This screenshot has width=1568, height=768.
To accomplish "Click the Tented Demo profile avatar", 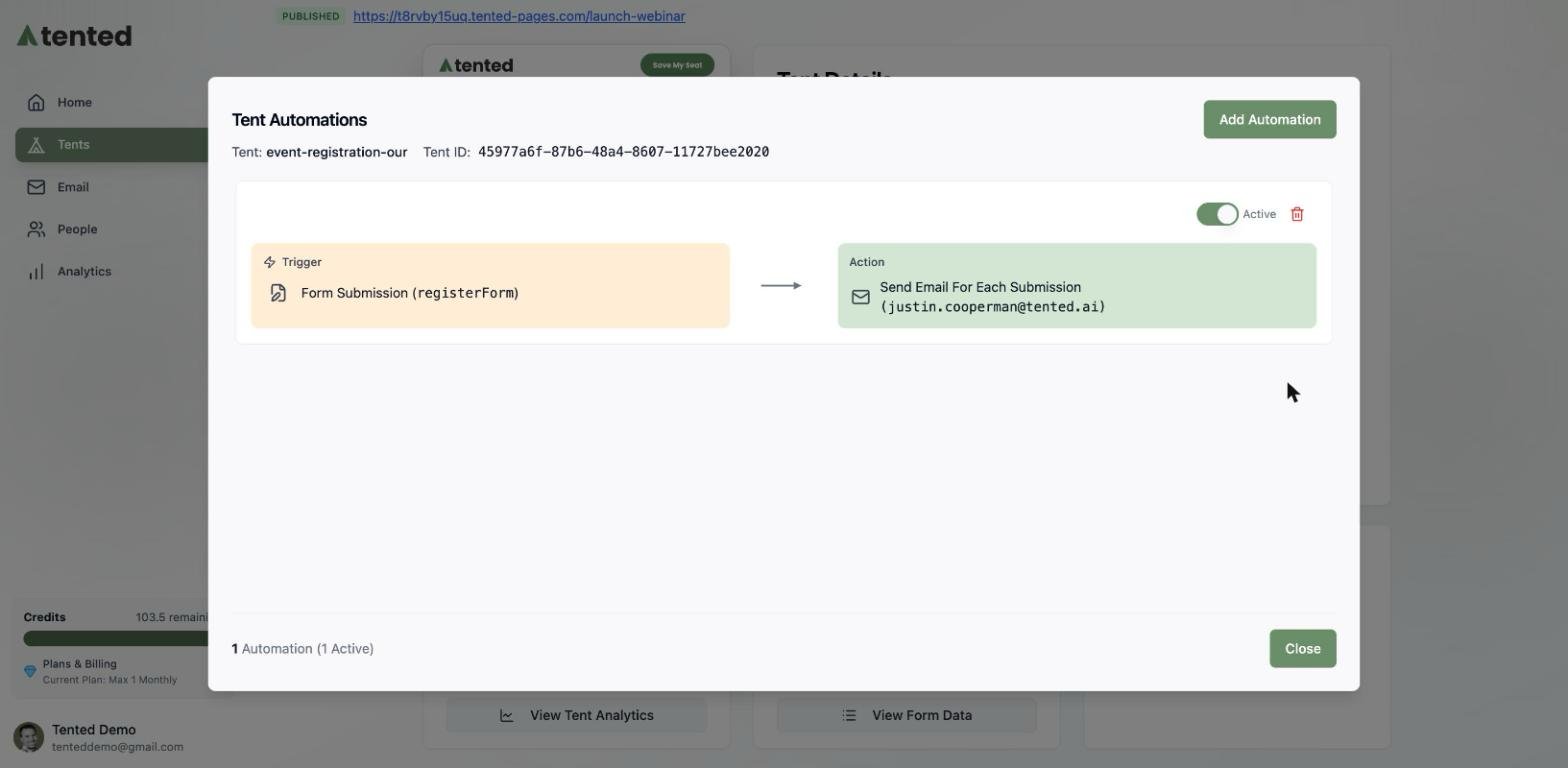I will click(28, 738).
